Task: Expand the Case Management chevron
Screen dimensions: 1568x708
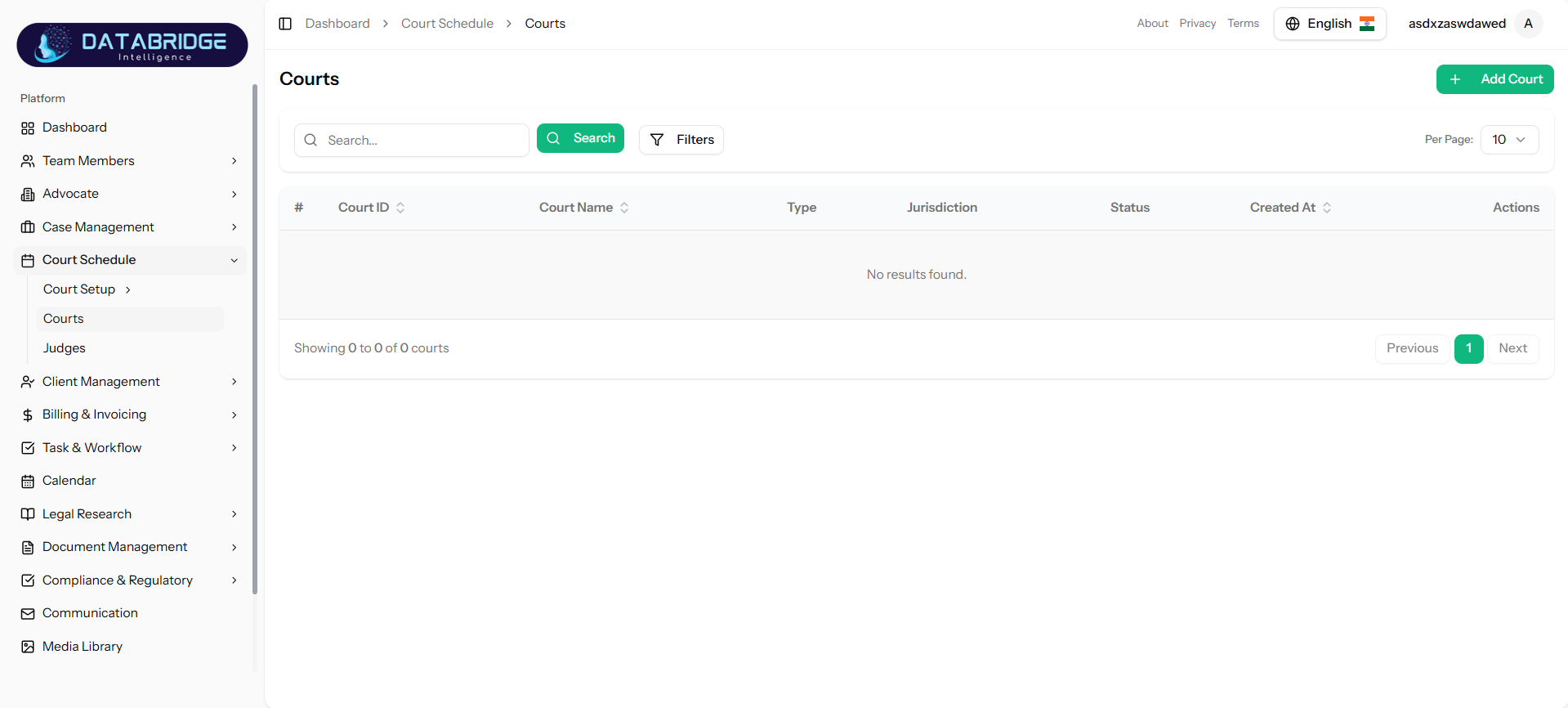Action: 235,227
